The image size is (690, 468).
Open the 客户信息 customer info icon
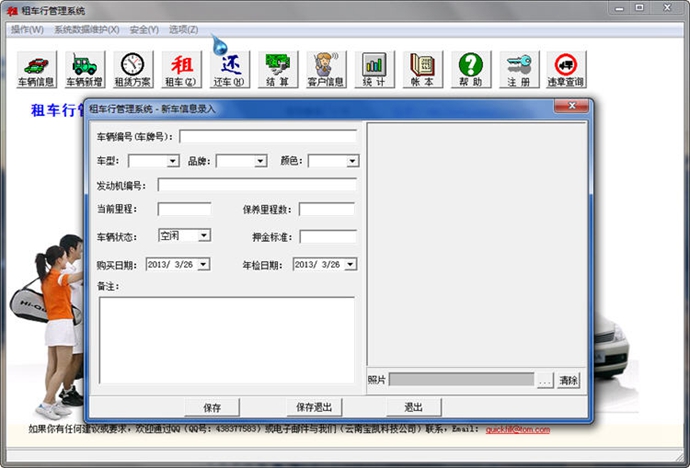326,69
